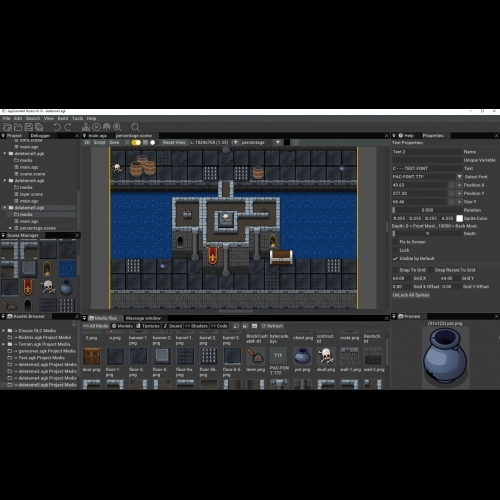
Task: Click the PAC-FONT.TTF file icon
Action: [x=279, y=355]
